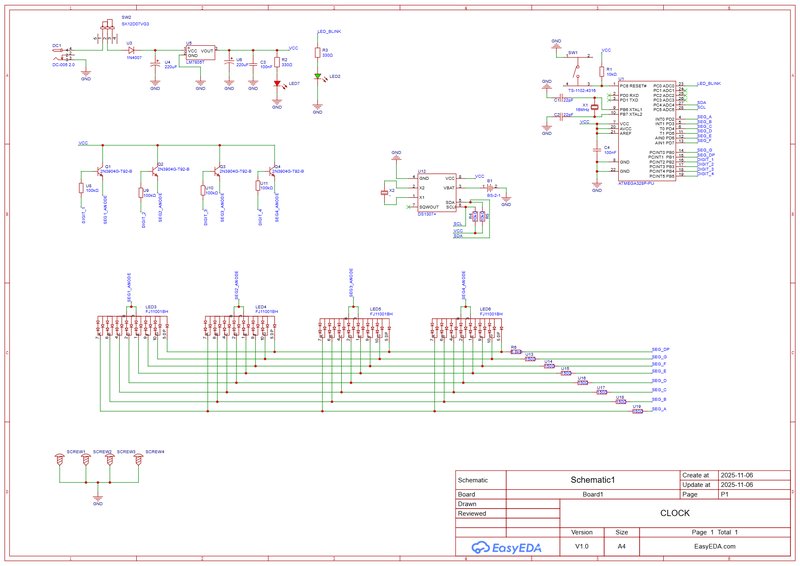Click the EasyEDA.com link in title block
Viewport: 800px width, 566px height.
pos(715,546)
